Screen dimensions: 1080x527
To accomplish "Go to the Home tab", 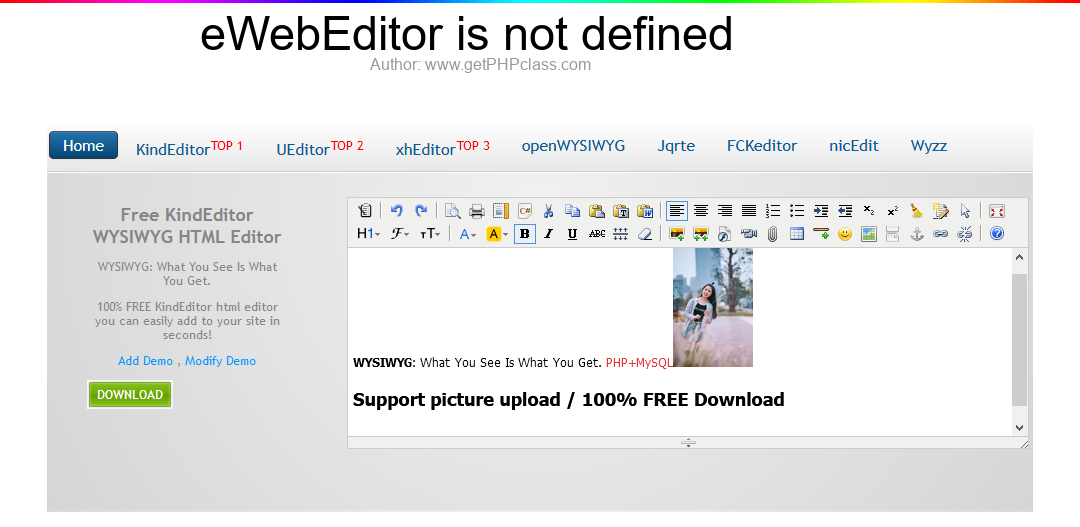I will tap(83, 145).
